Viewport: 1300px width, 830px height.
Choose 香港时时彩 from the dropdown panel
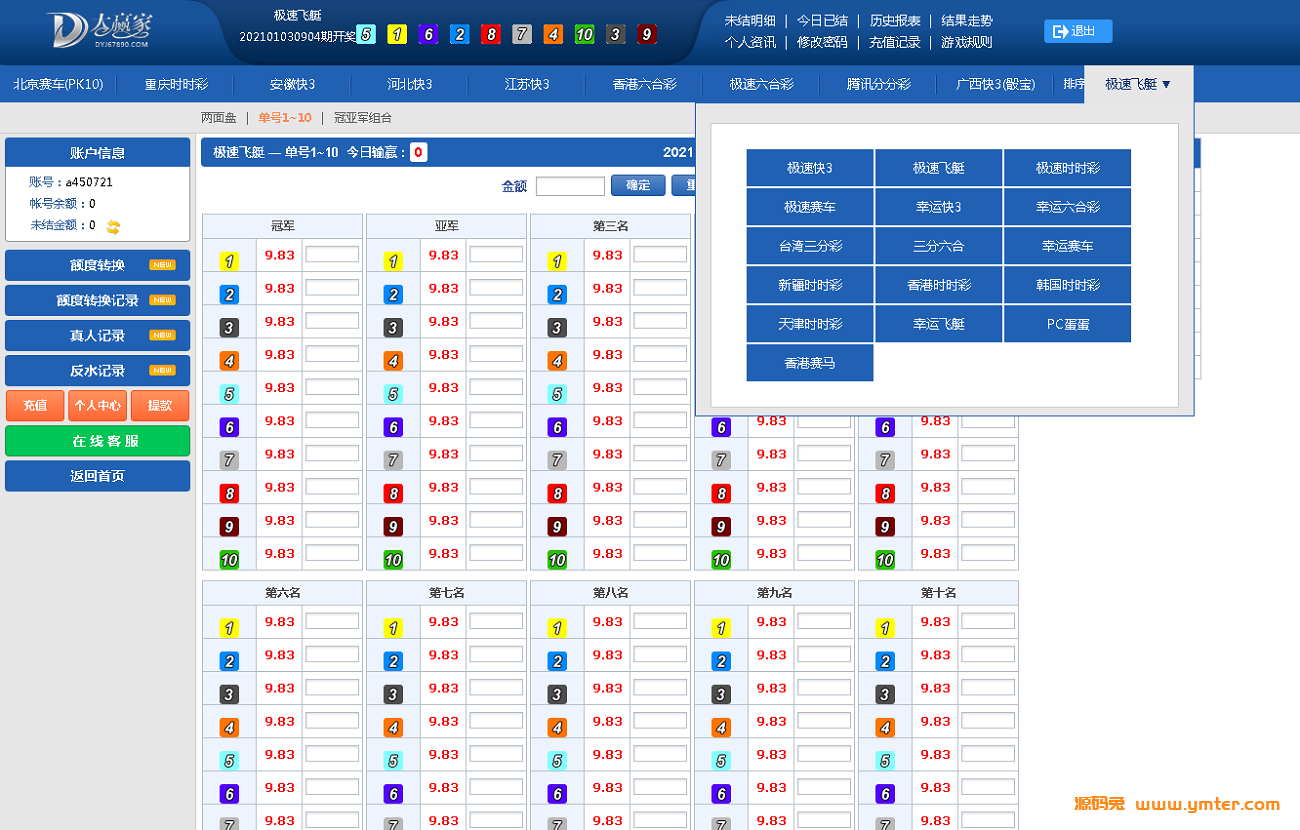coord(939,285)
